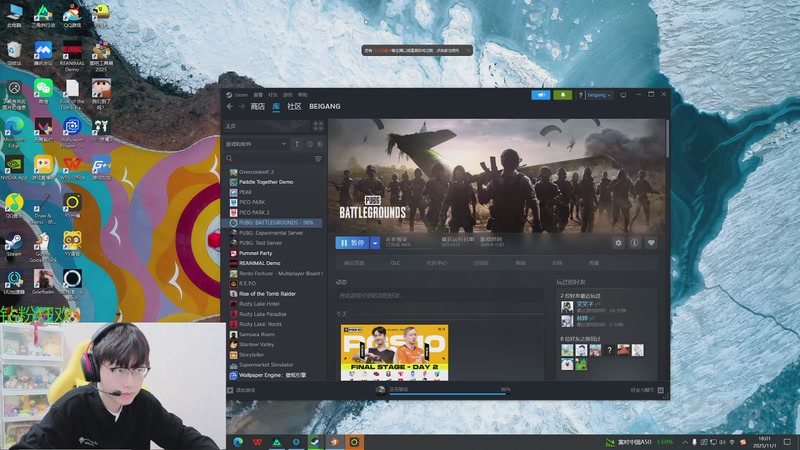Open Steam from the taskbar
800x450 pixels.
(x=315, y=442)
